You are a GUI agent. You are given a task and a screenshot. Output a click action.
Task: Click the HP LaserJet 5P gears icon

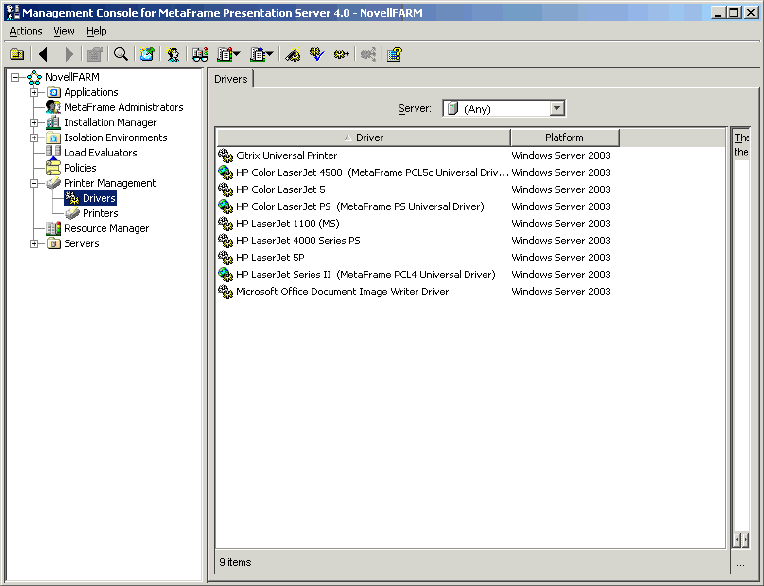tap(226, 258)
